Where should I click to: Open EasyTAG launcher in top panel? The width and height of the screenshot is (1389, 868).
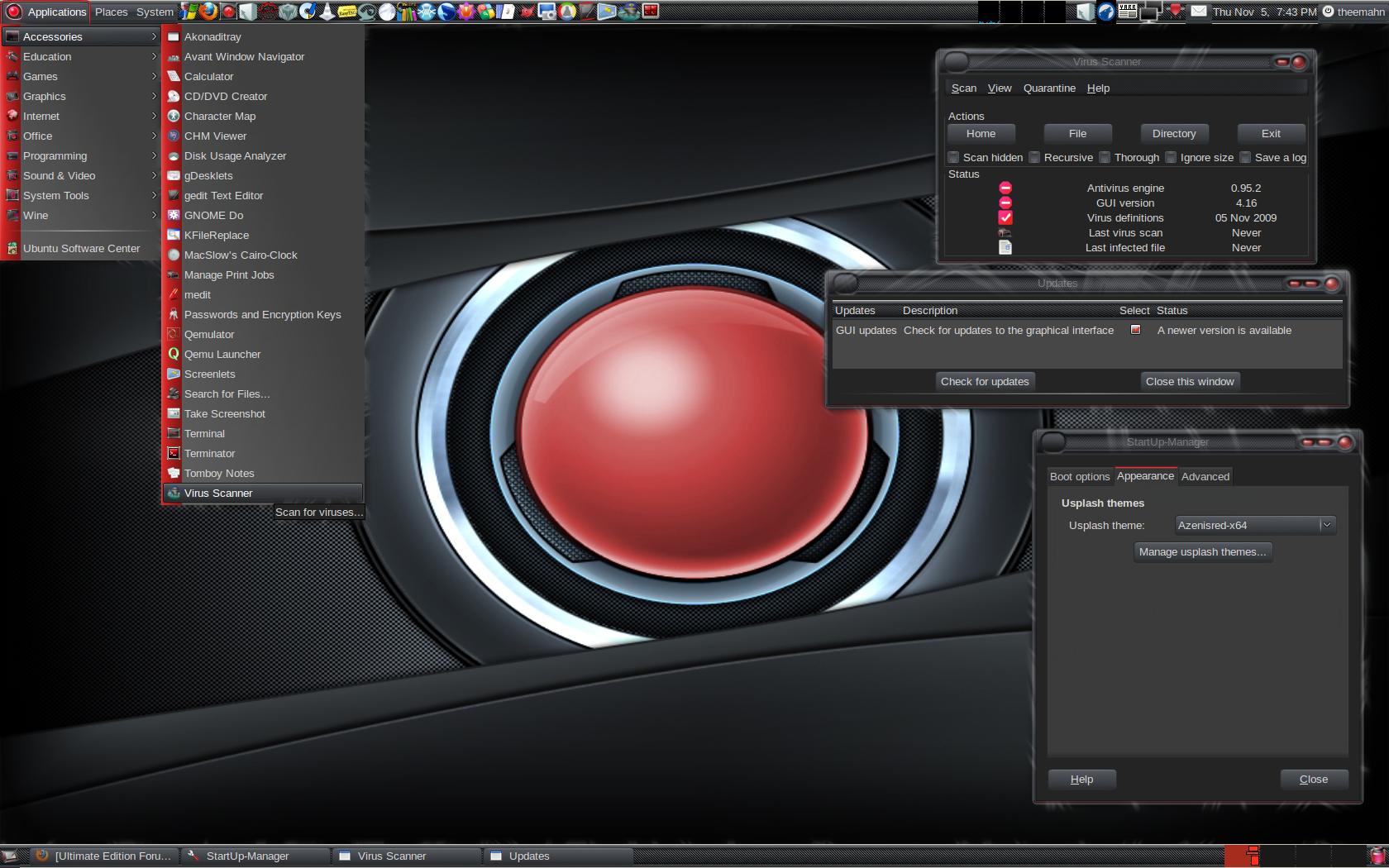(x=347, y=12)
